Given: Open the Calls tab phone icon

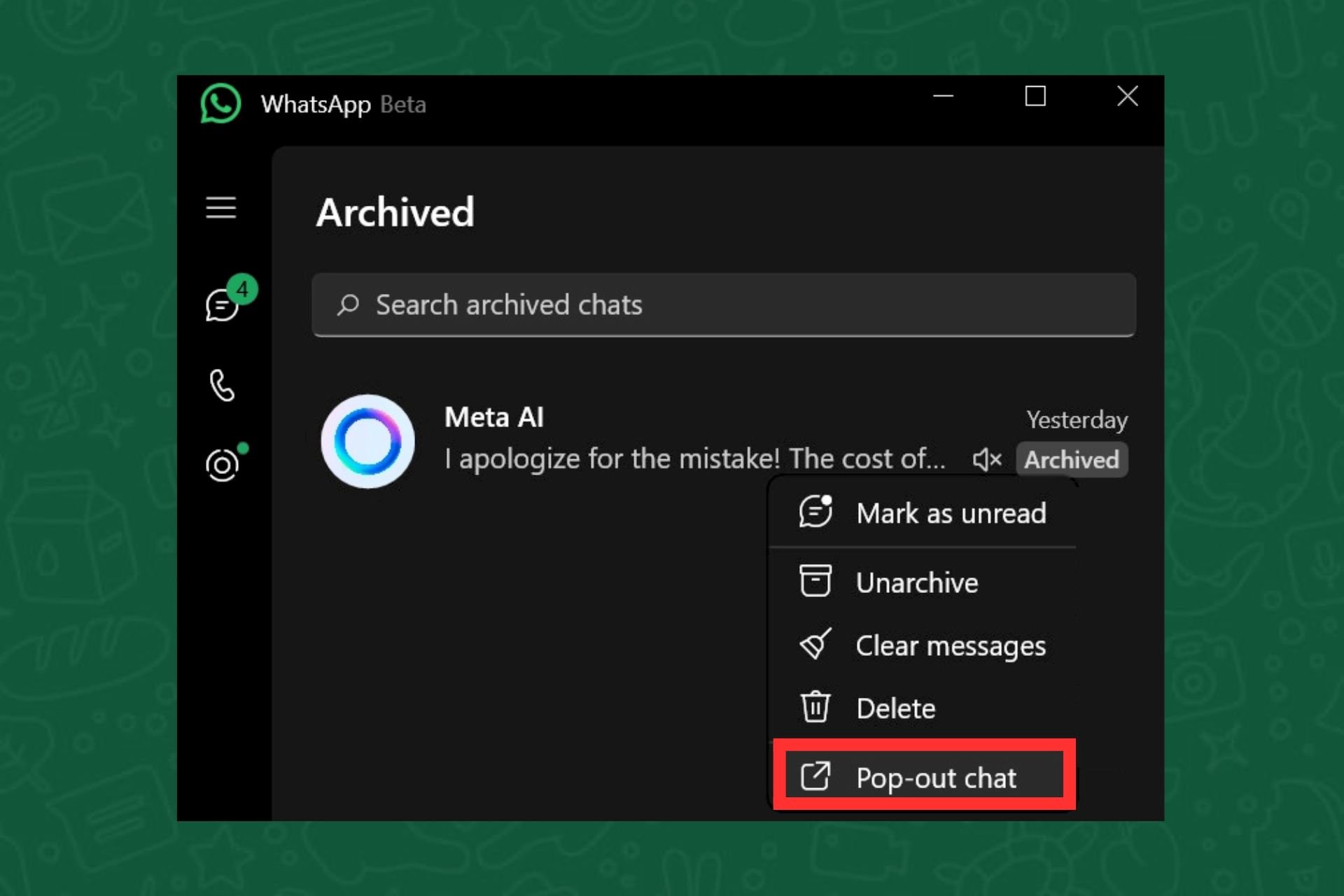Looking at the screenshot, I should click(x=222, y=385).
